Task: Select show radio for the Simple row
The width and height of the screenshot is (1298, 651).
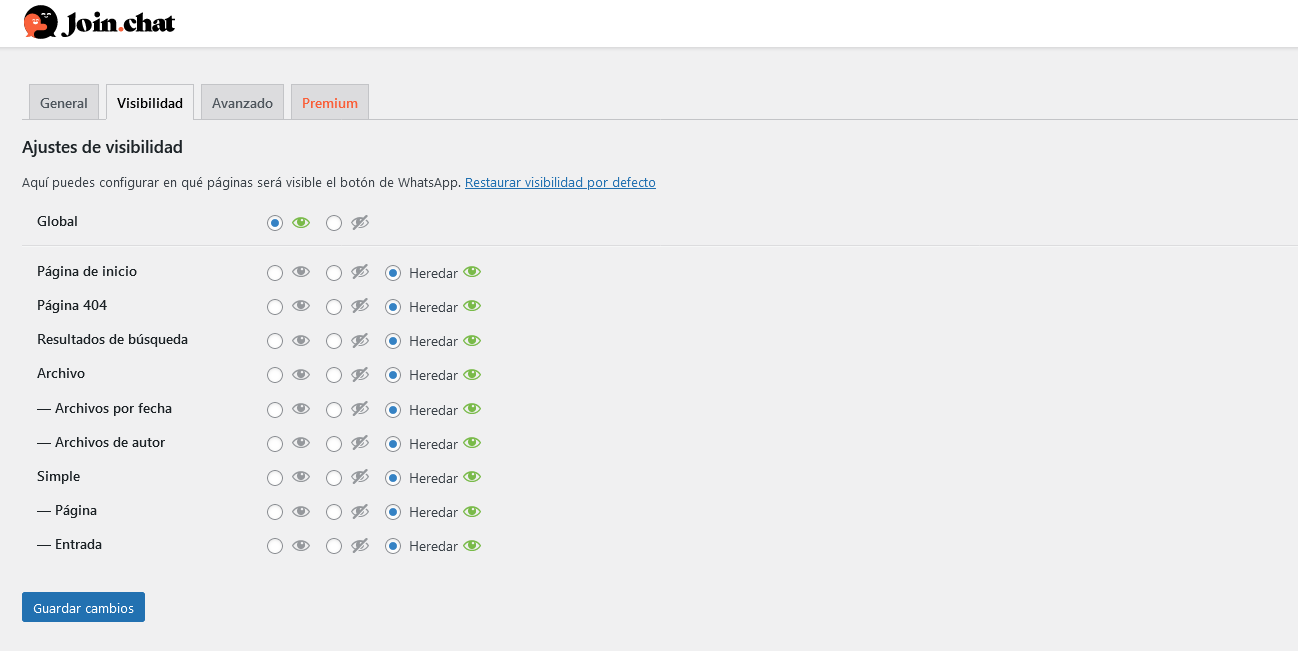Action: coord(275,478)
